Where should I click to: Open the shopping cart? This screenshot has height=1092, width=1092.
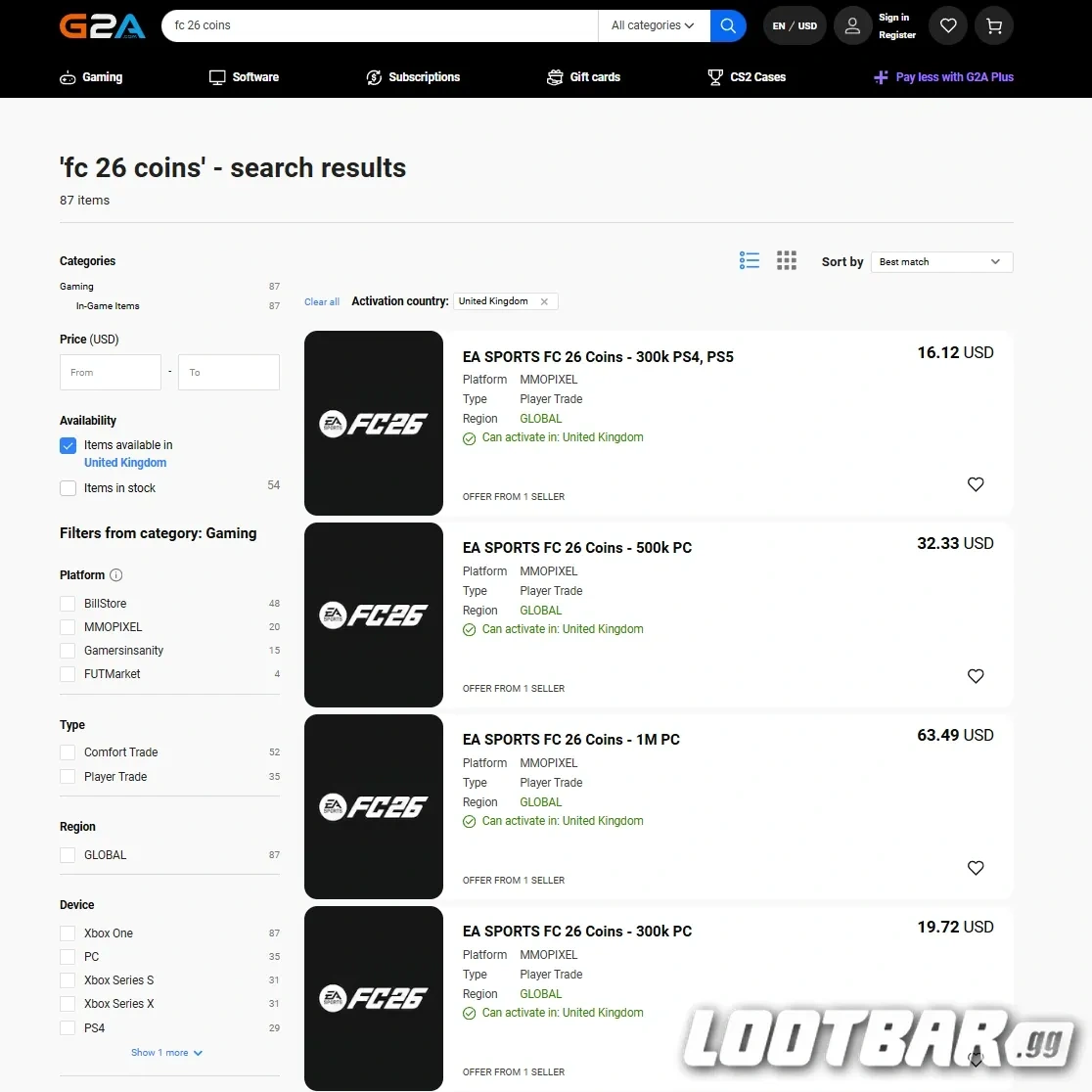pos(994,26)
